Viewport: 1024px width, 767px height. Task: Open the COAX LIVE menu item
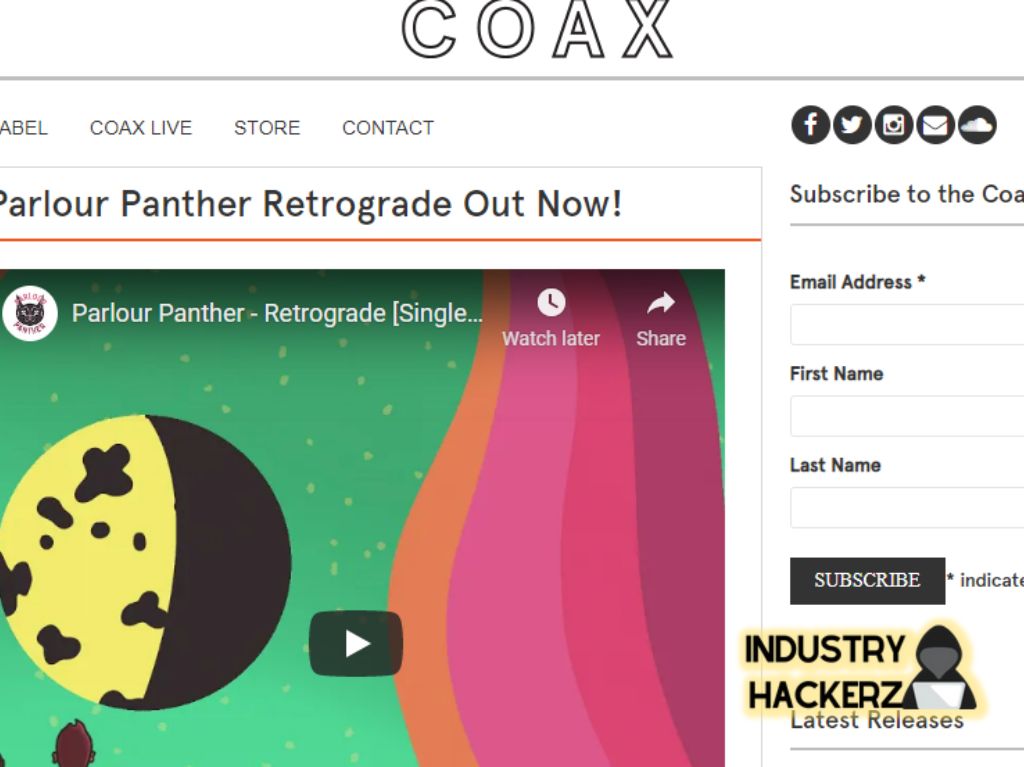[x=141, y=128]
